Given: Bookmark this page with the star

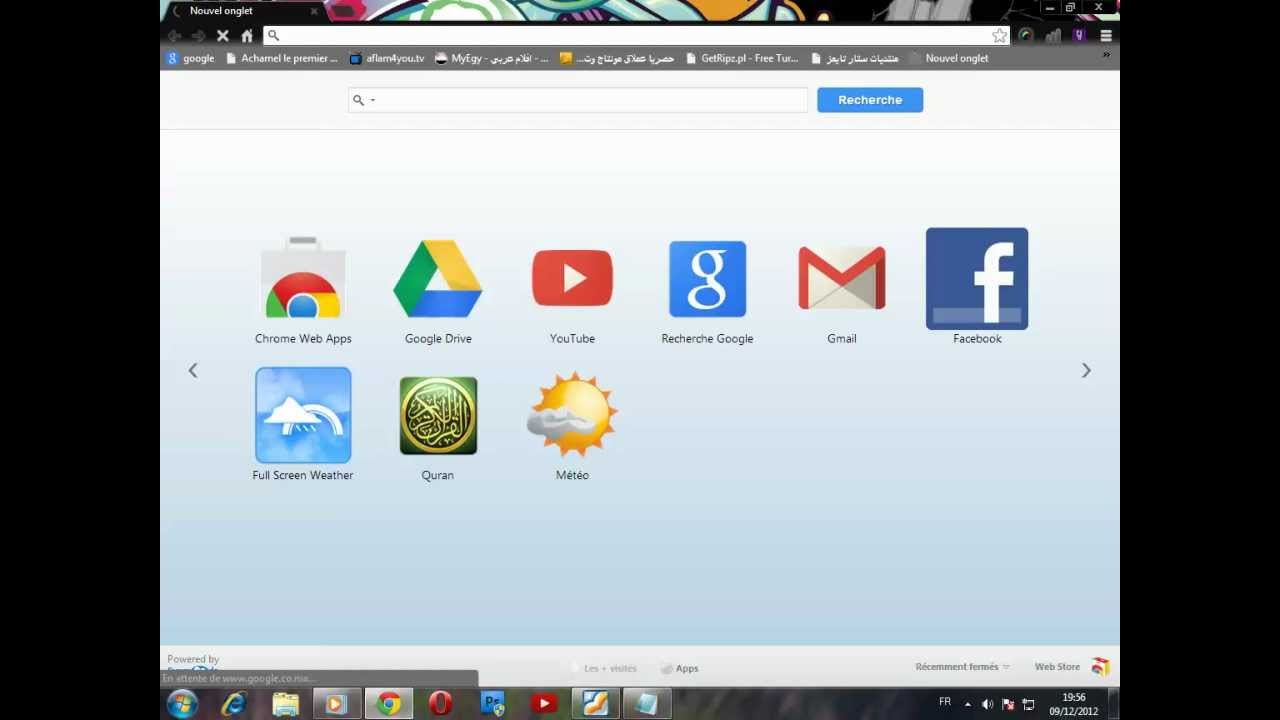Looking at the screenshot, I should click(x=999, y=35).
